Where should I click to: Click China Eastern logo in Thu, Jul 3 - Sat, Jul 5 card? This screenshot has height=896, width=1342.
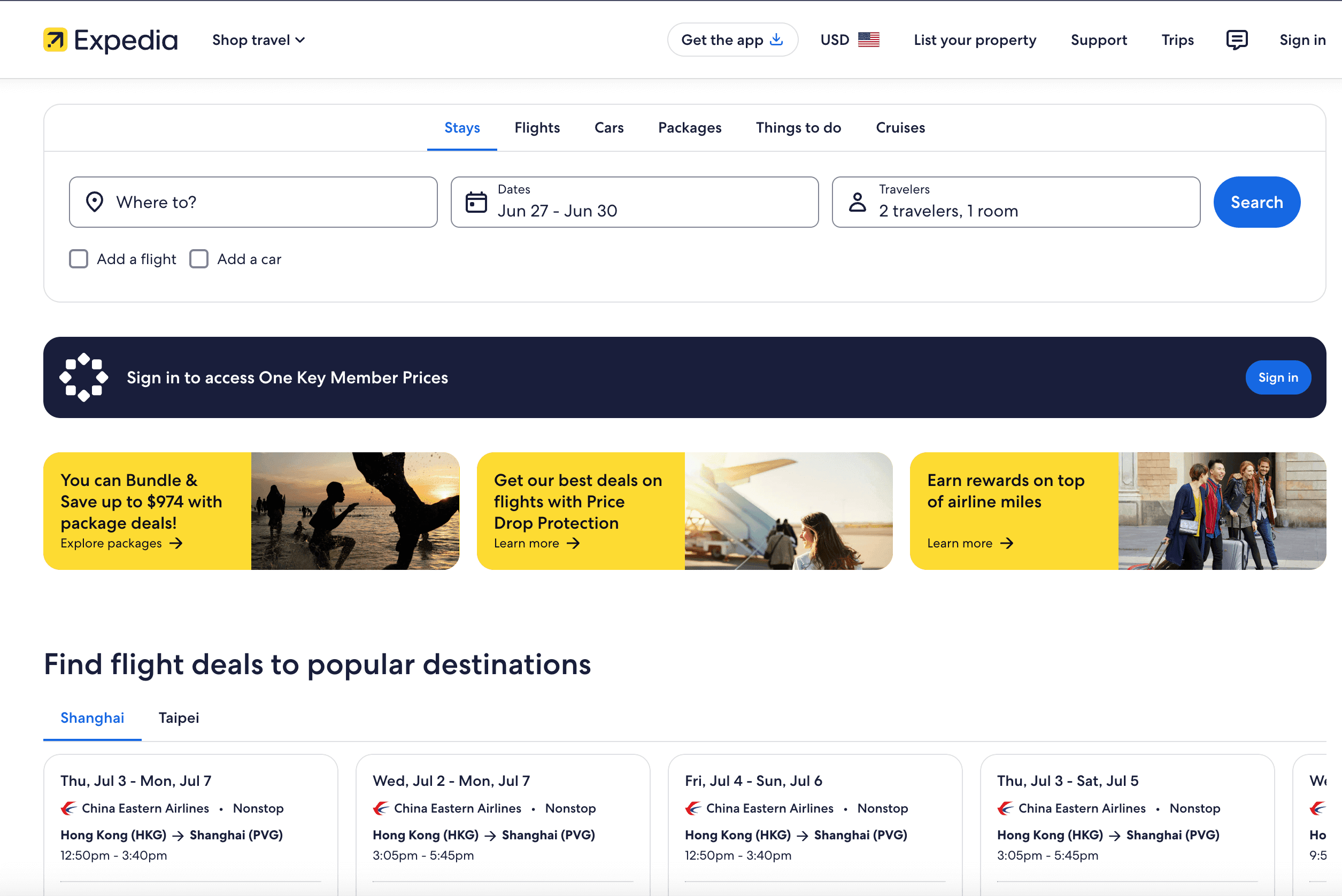point(1006,808)
